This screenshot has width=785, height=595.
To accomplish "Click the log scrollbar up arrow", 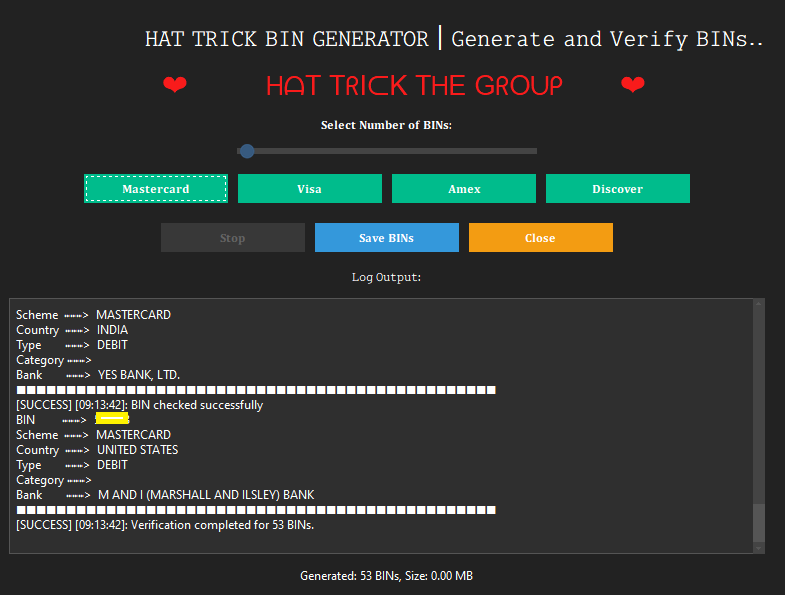I will click(x=758, y=304).
